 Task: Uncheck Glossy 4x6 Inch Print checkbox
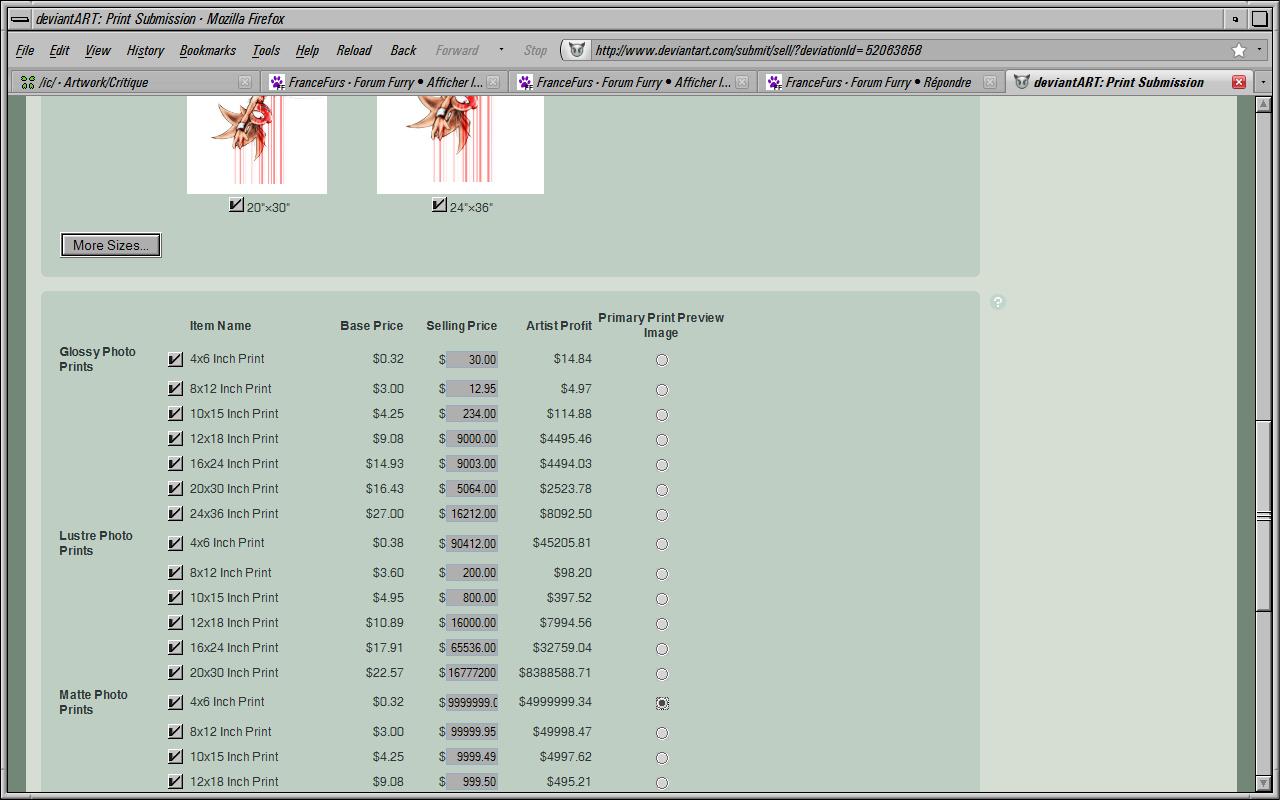pyautogui.click(x=176, y=359)
